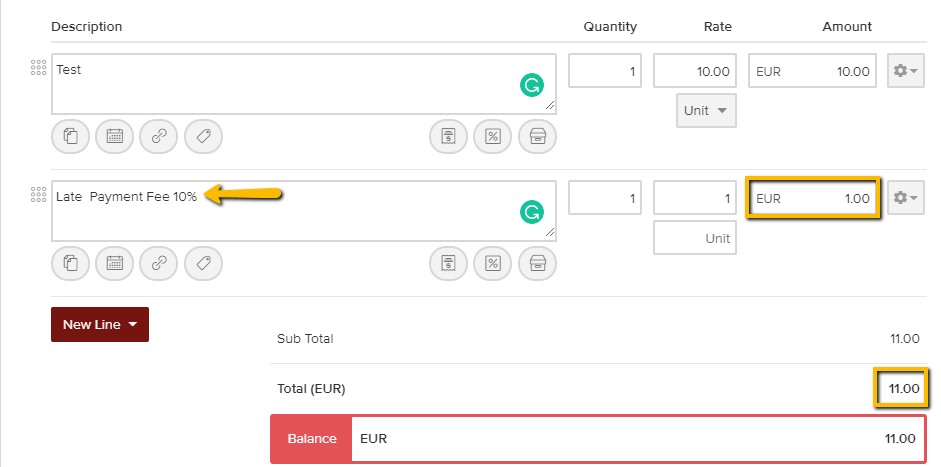The width and height of the screenshot is (941, 467).
Task: Click the Grammarly icon in the Test description
Action: coord(531,86)
